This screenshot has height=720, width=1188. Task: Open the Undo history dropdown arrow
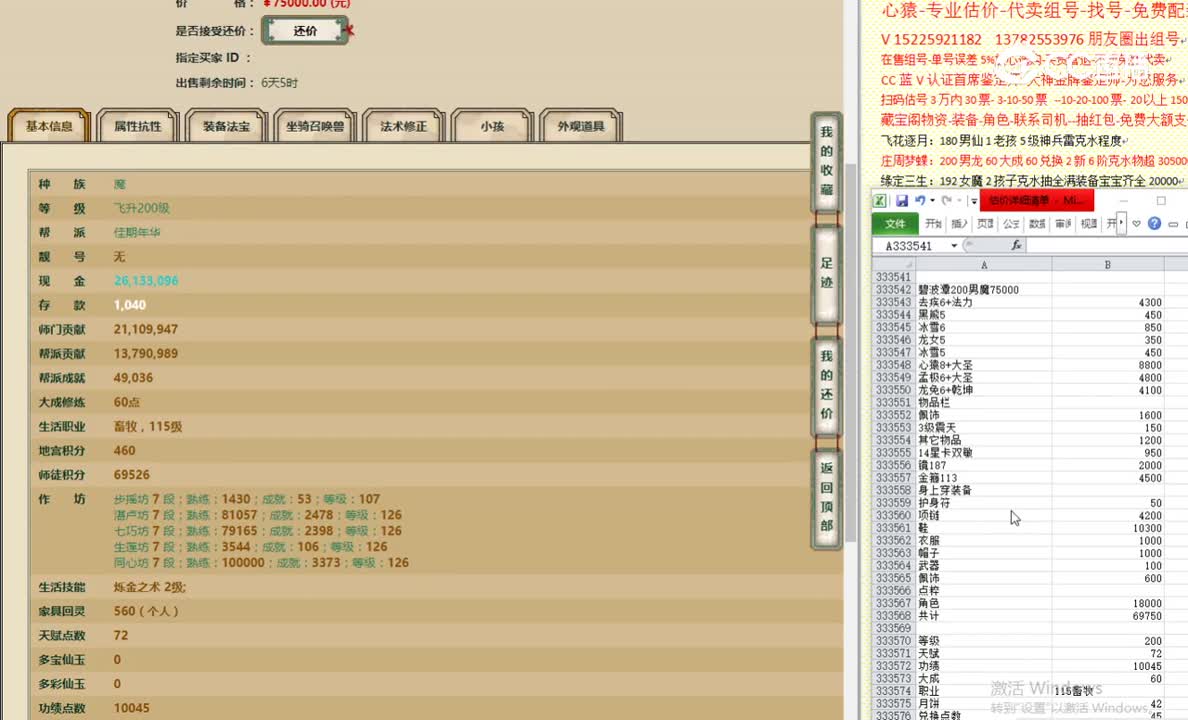coord(931,200)
